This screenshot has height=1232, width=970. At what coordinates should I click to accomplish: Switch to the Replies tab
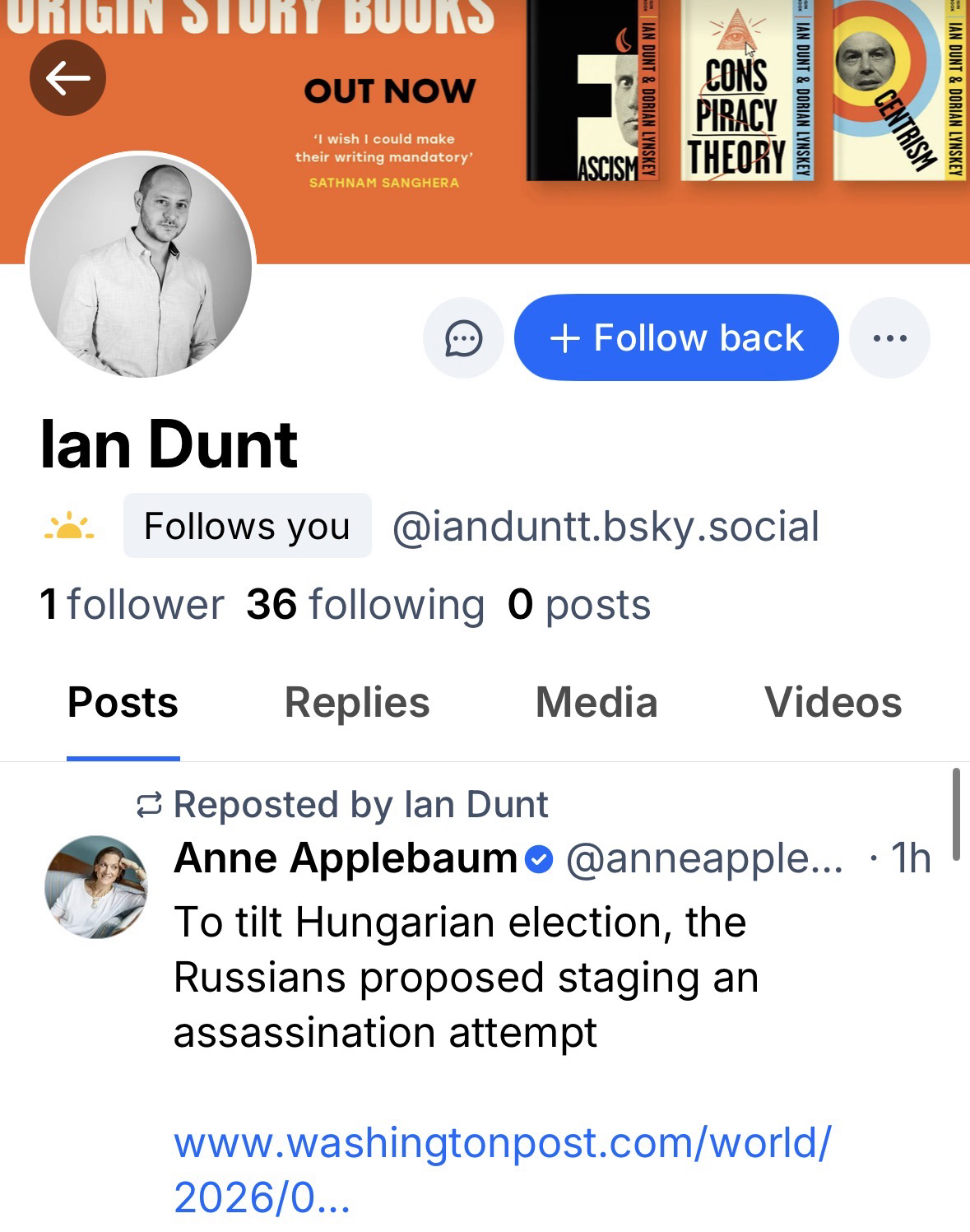click(357, 703)
